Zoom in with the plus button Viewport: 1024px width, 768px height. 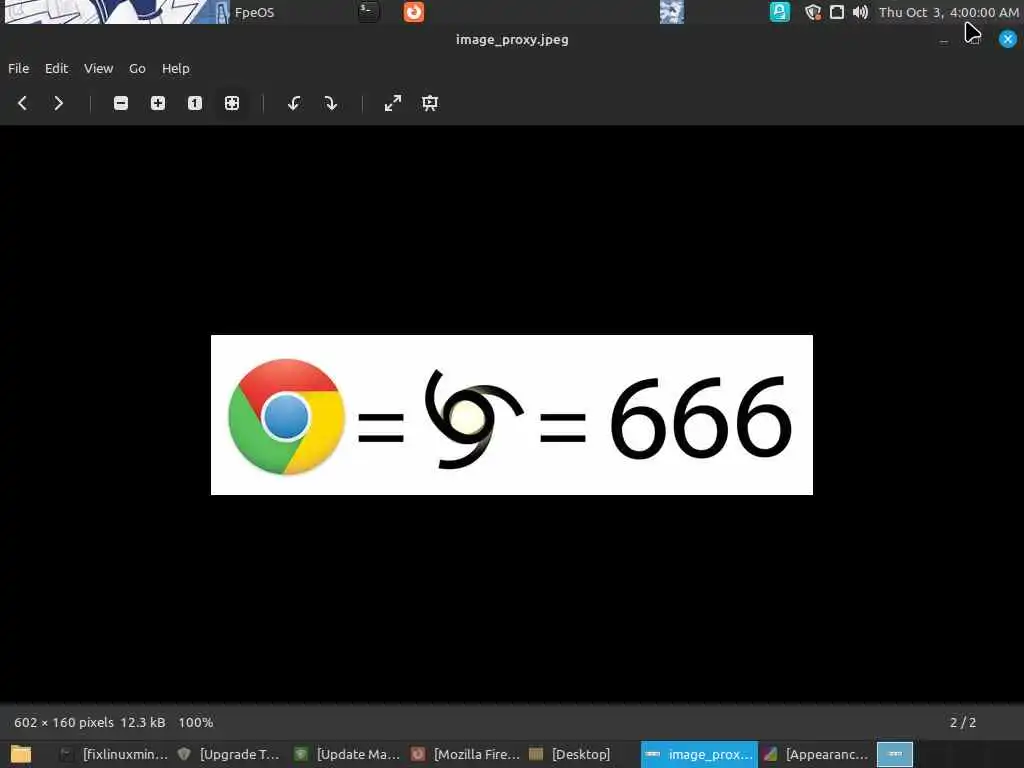[157, 103]
